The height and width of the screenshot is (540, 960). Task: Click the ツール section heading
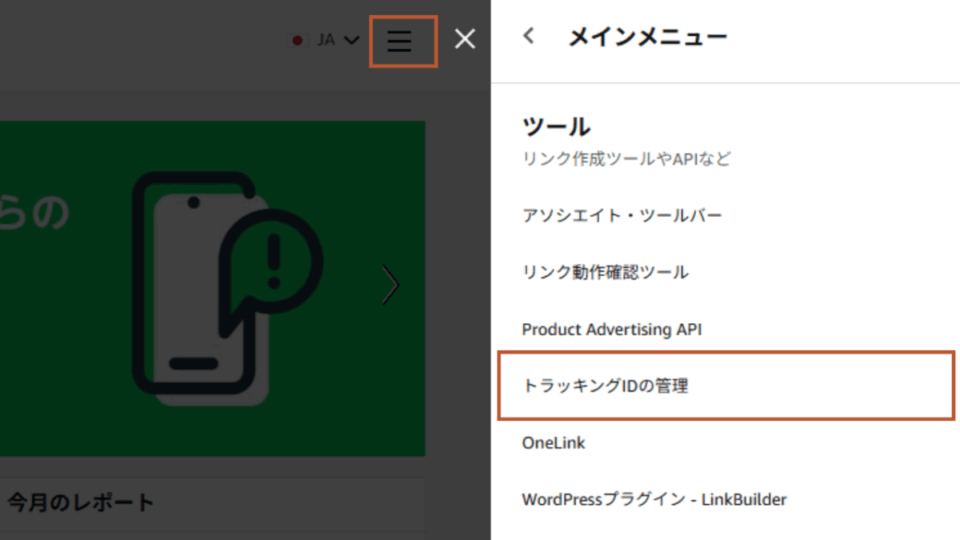click(556, 127)
